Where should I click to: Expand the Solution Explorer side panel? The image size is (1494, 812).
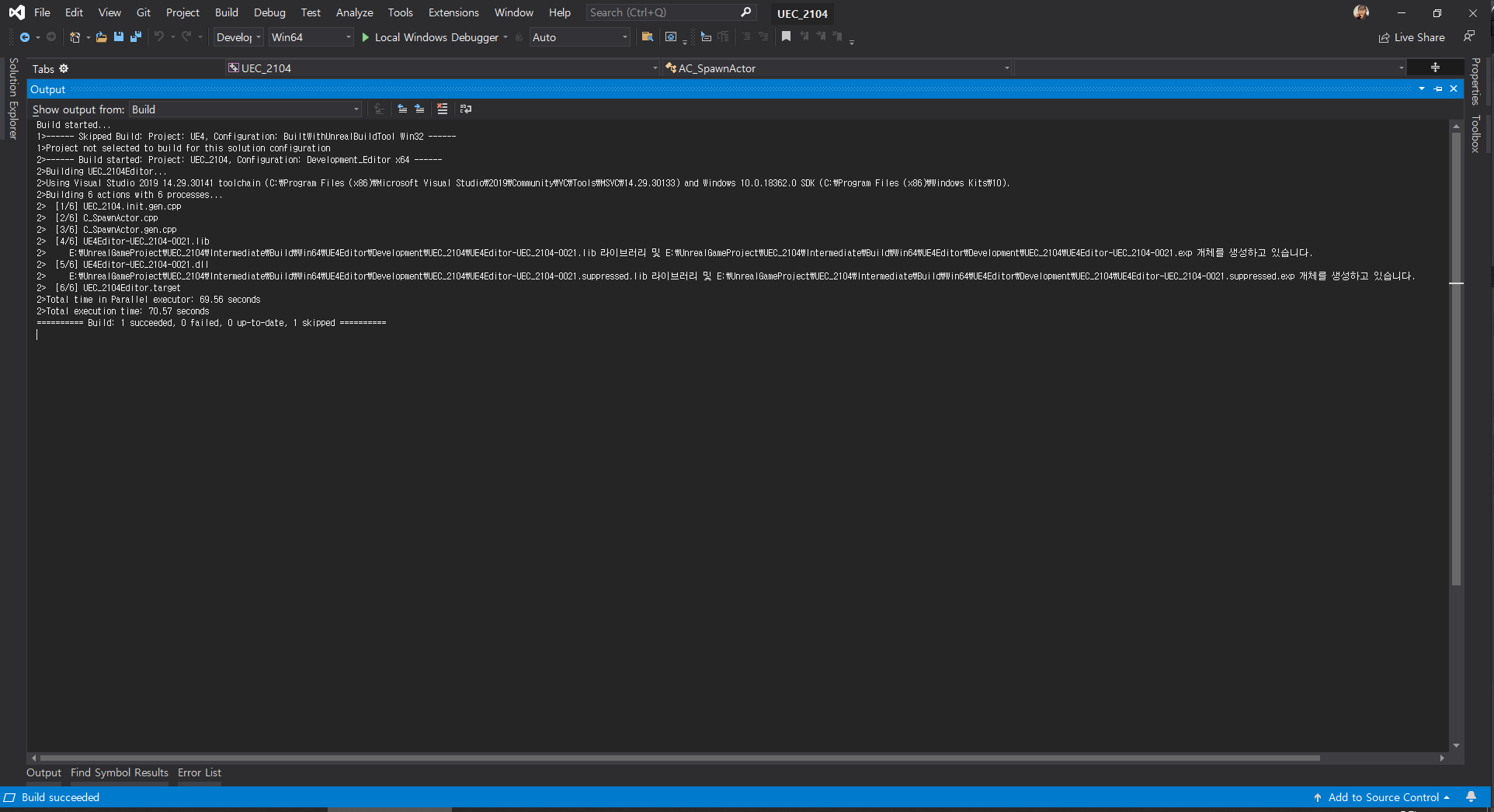13,99
